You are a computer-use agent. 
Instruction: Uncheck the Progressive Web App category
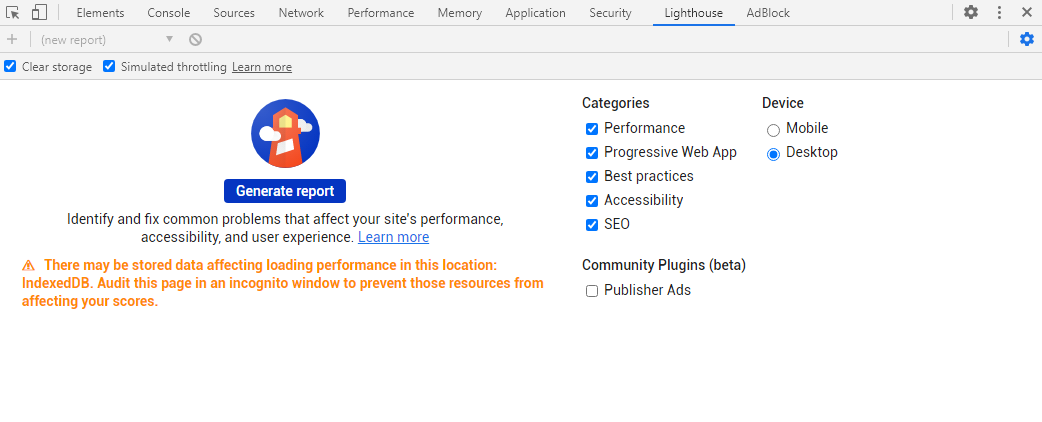[592, 153]
